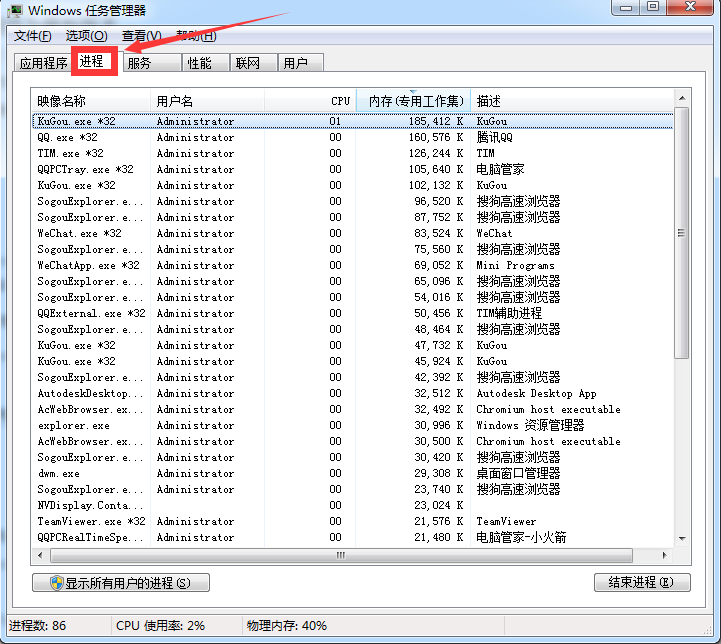Click SogouExplorer row using 87,752 K

point(353,217)
